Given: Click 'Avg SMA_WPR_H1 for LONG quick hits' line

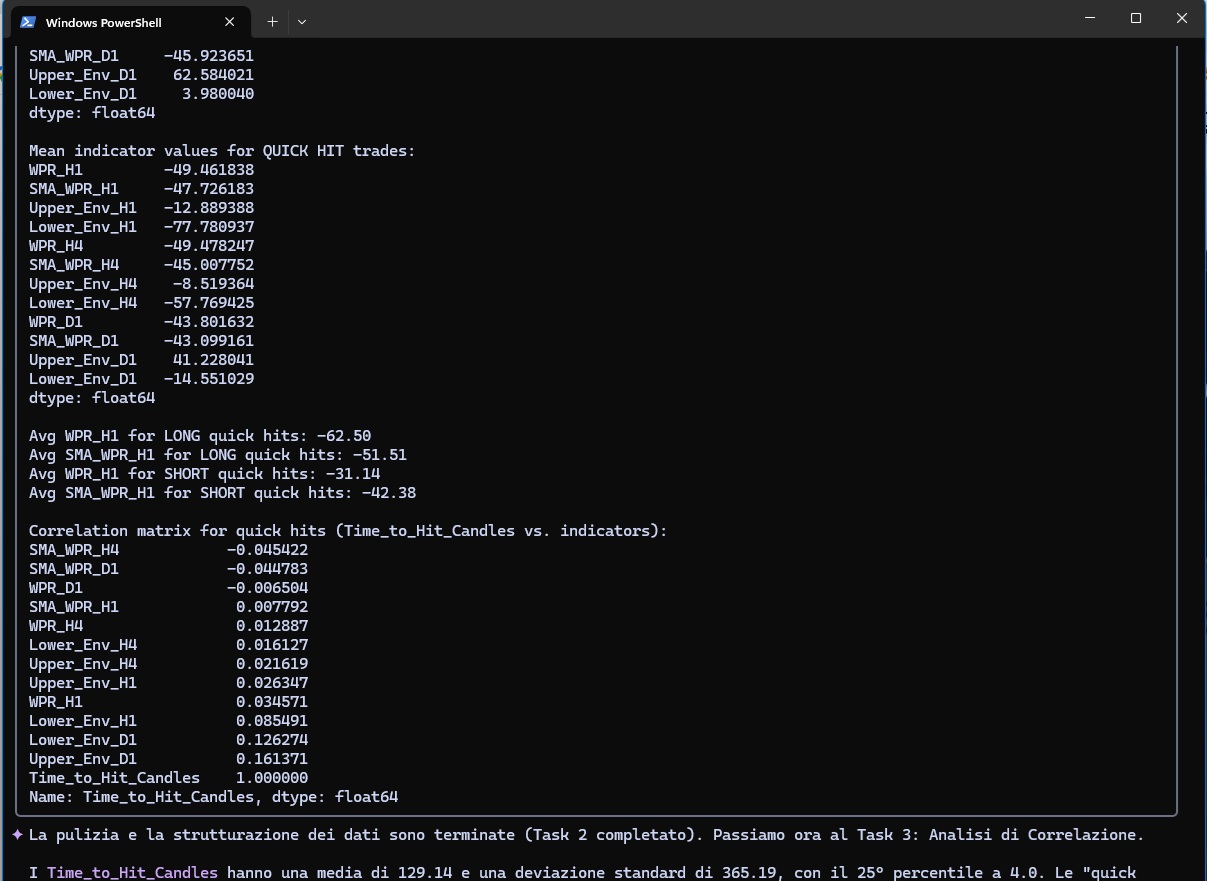Looking at the screenshot, I should 218,455.
